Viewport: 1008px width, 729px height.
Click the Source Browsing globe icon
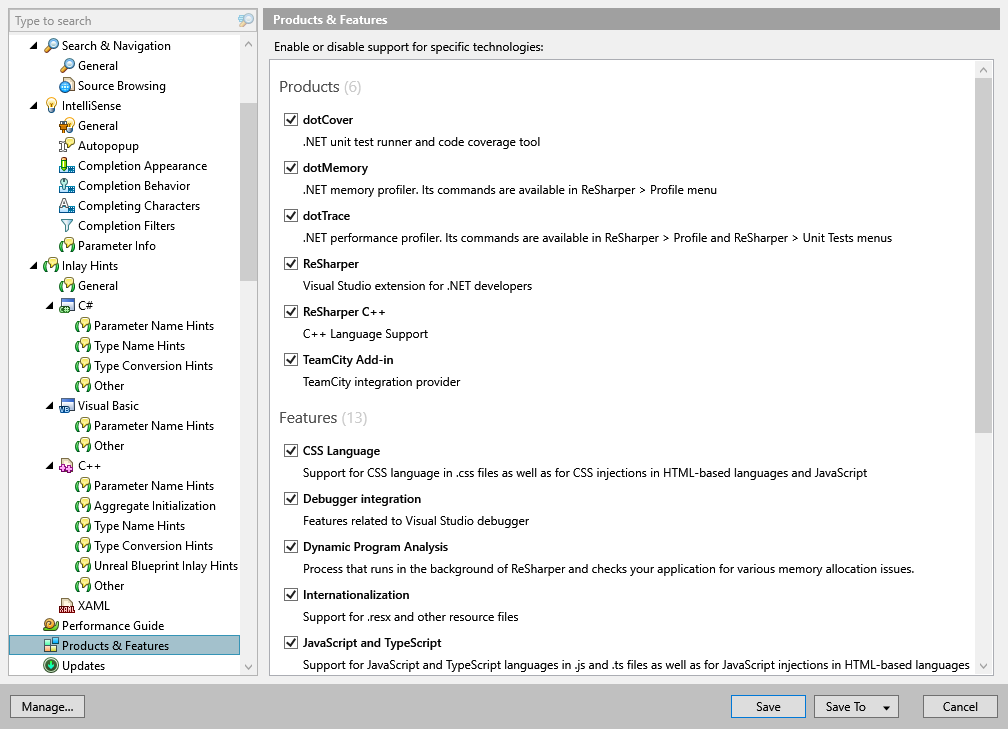(x=63, y=85)
